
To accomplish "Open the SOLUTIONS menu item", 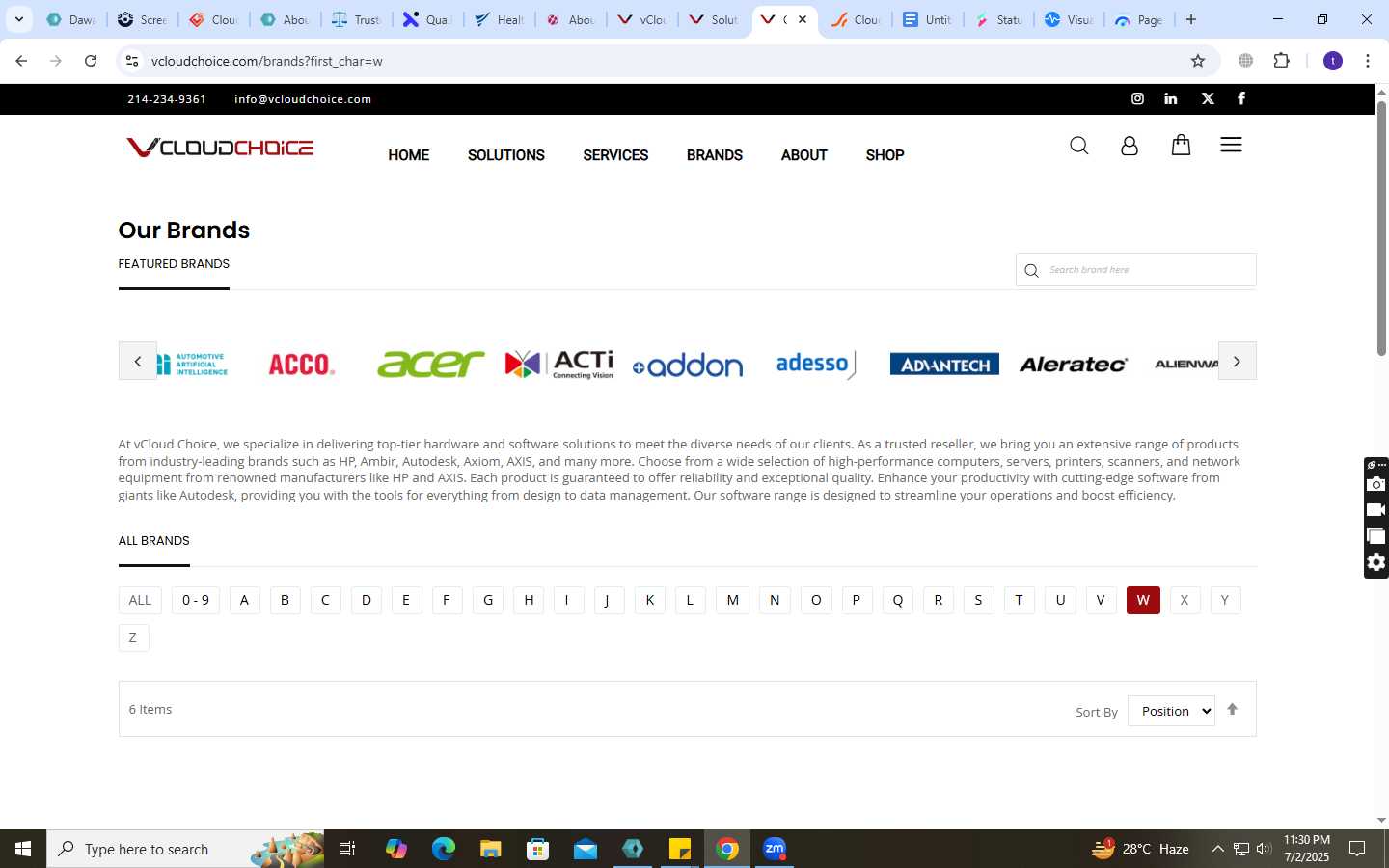I will coord(506,155).
